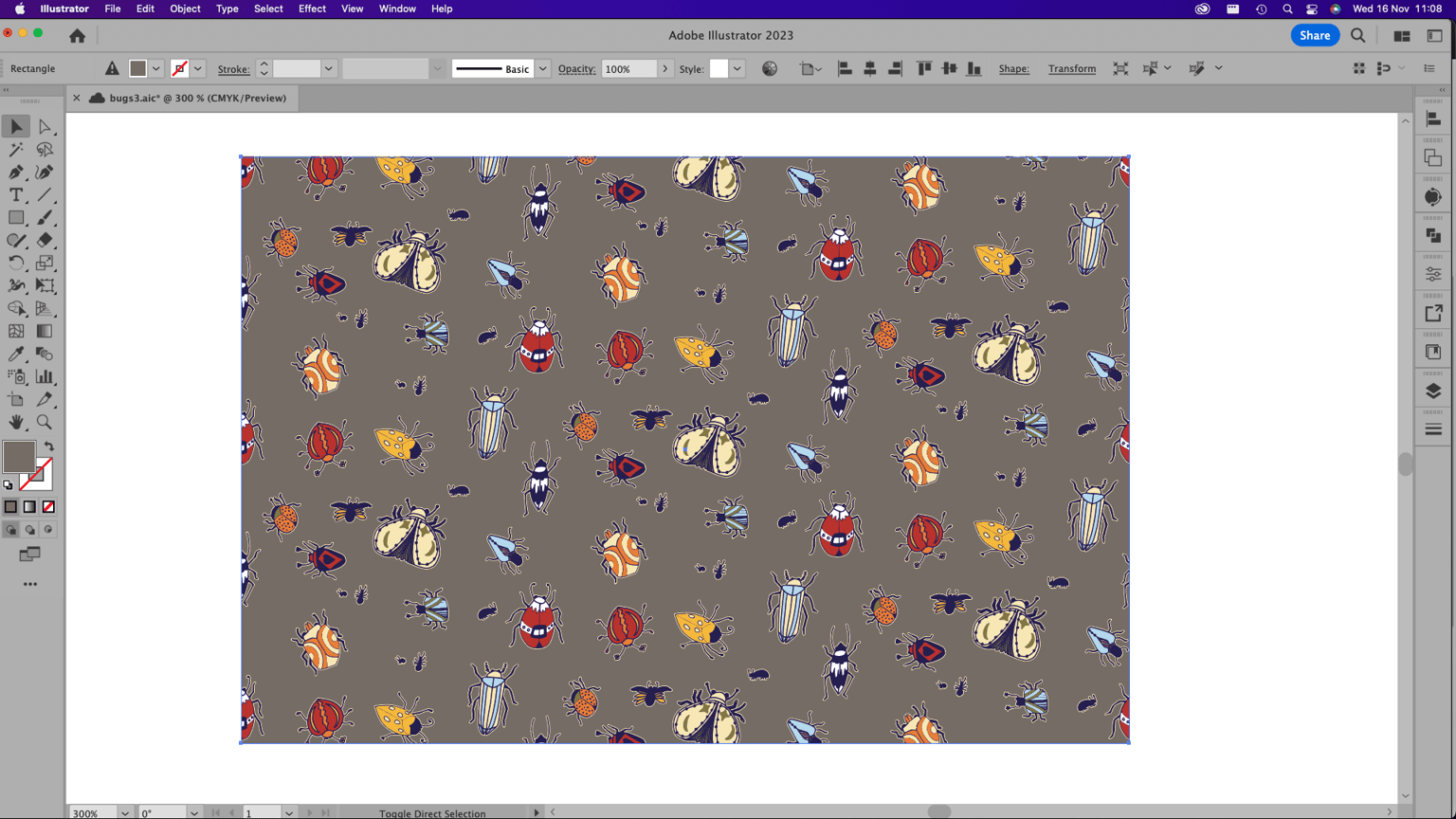This screenshot has height=819, width=1456.
Task: Expand the Opacity arrow popup
Action: 665,68
